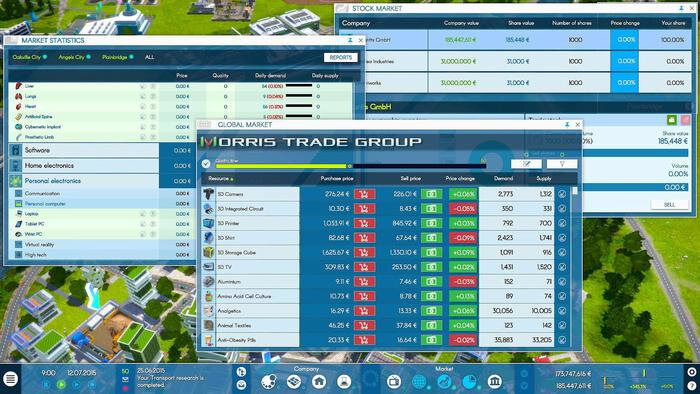Toggle the quality filter checkmark in Global Market
Screen dimensions: 700x394
[206, 164]
